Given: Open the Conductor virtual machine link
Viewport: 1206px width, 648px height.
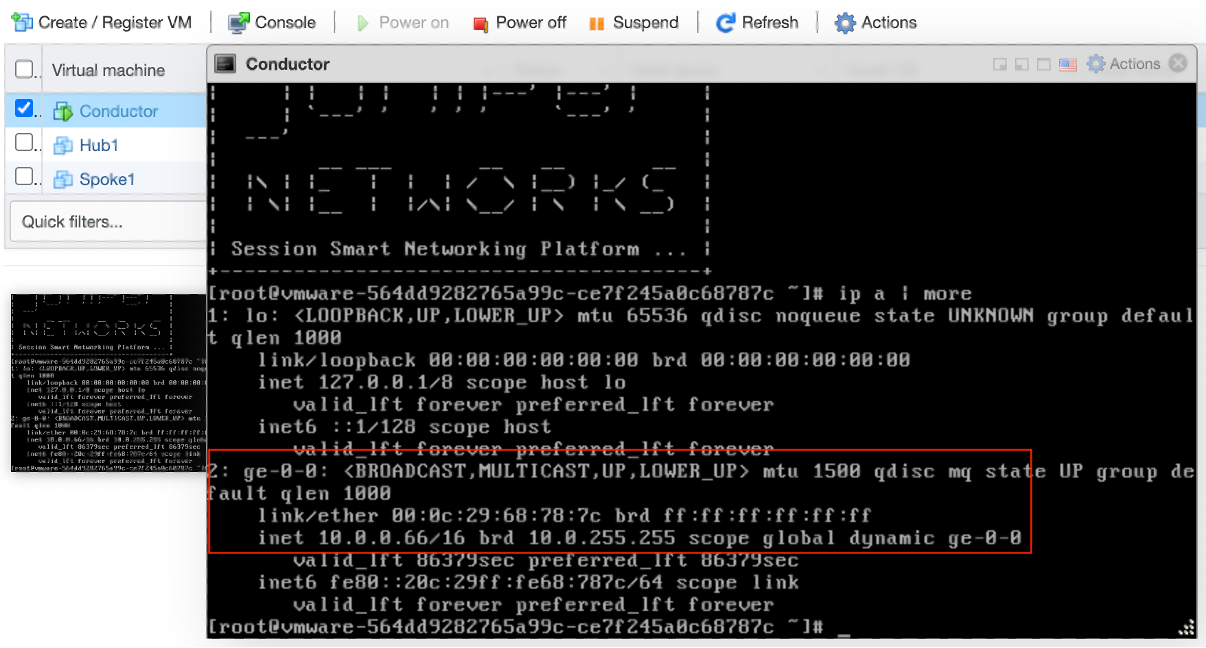Looking at the screenshot, I should tap(119, 111).
